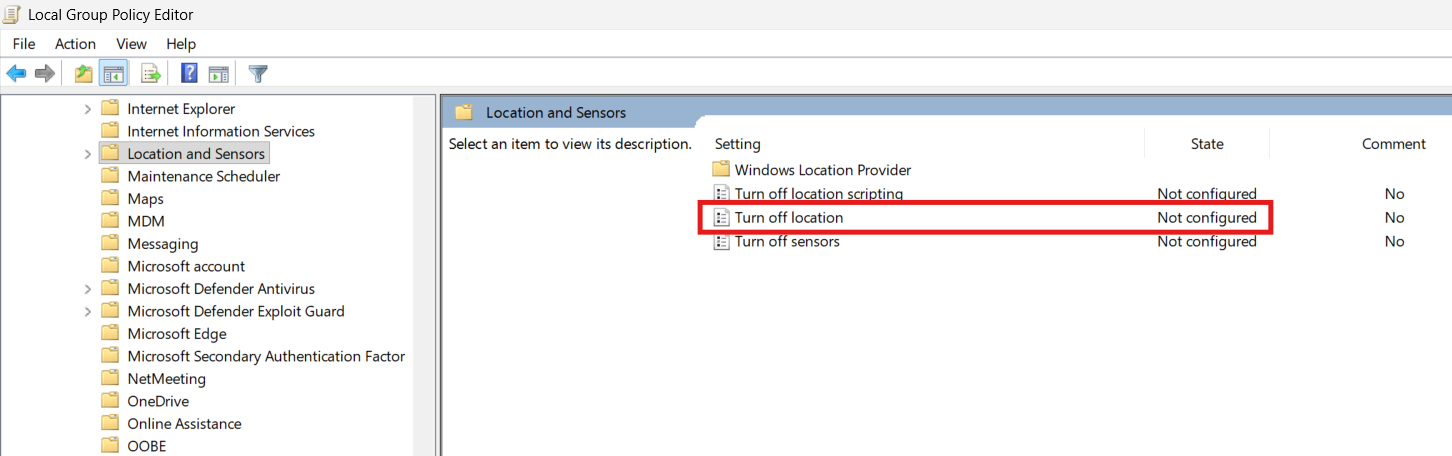Expand the Location and Sensors tree node
Image resolution: width=1452 pixels, height=456 pixels.
[88, 153]
